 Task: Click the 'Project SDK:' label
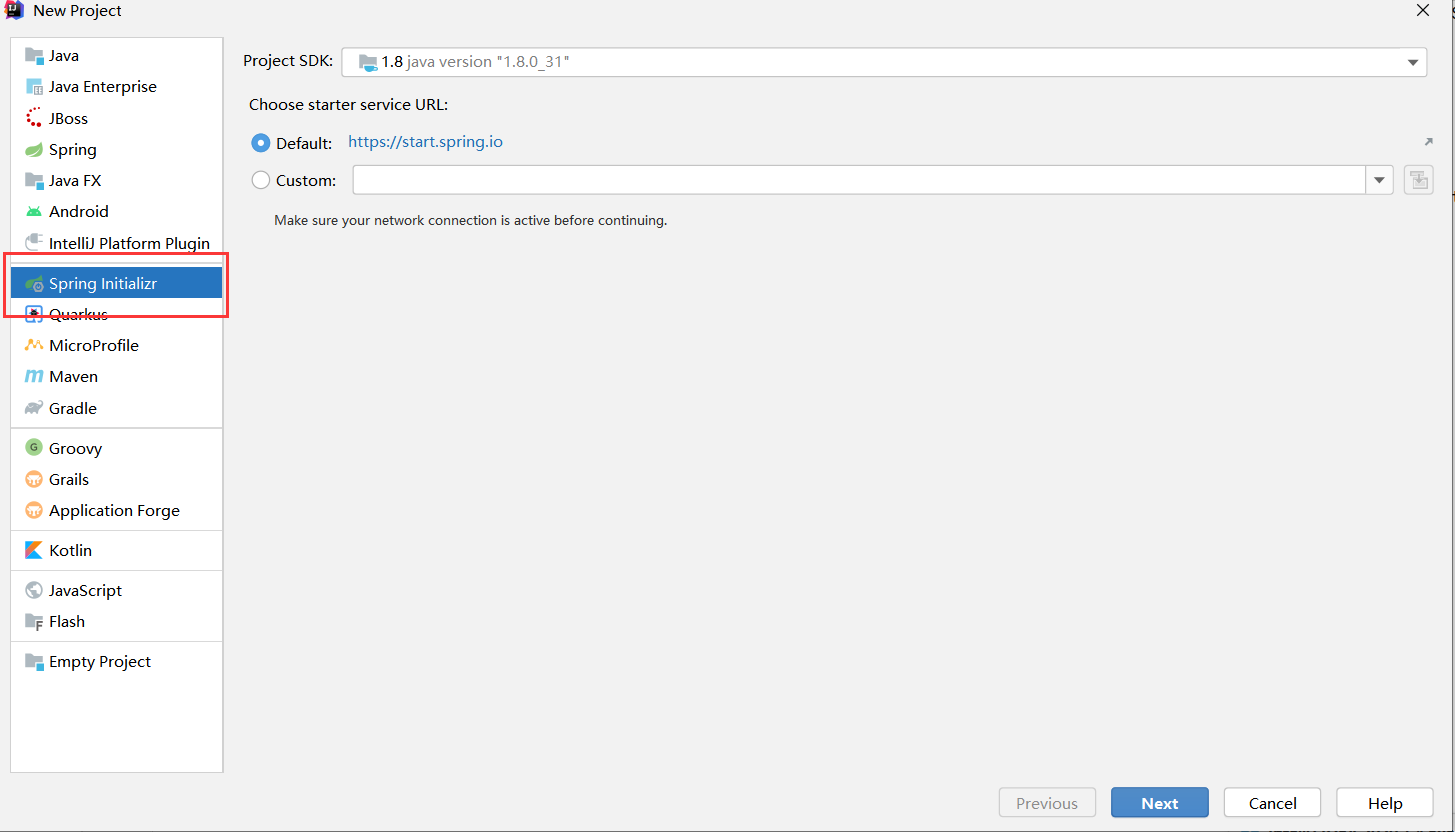pyautogui.click(x=288, y=61)
